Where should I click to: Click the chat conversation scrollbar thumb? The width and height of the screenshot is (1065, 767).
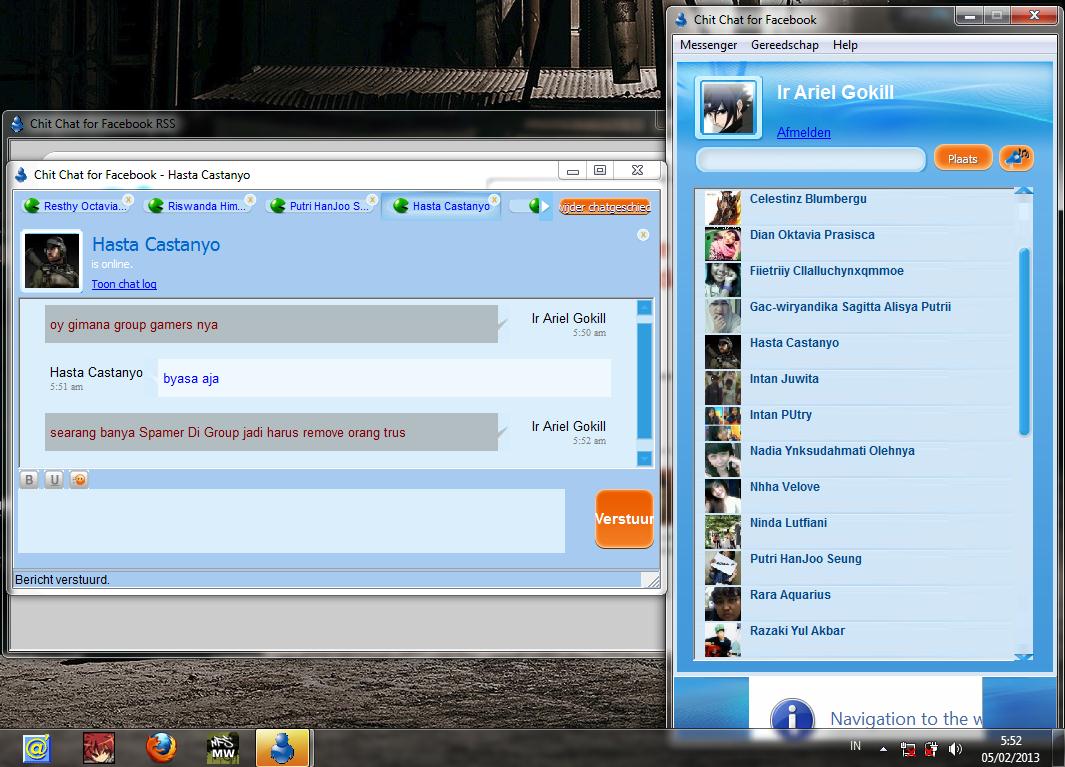pos(645,381)
